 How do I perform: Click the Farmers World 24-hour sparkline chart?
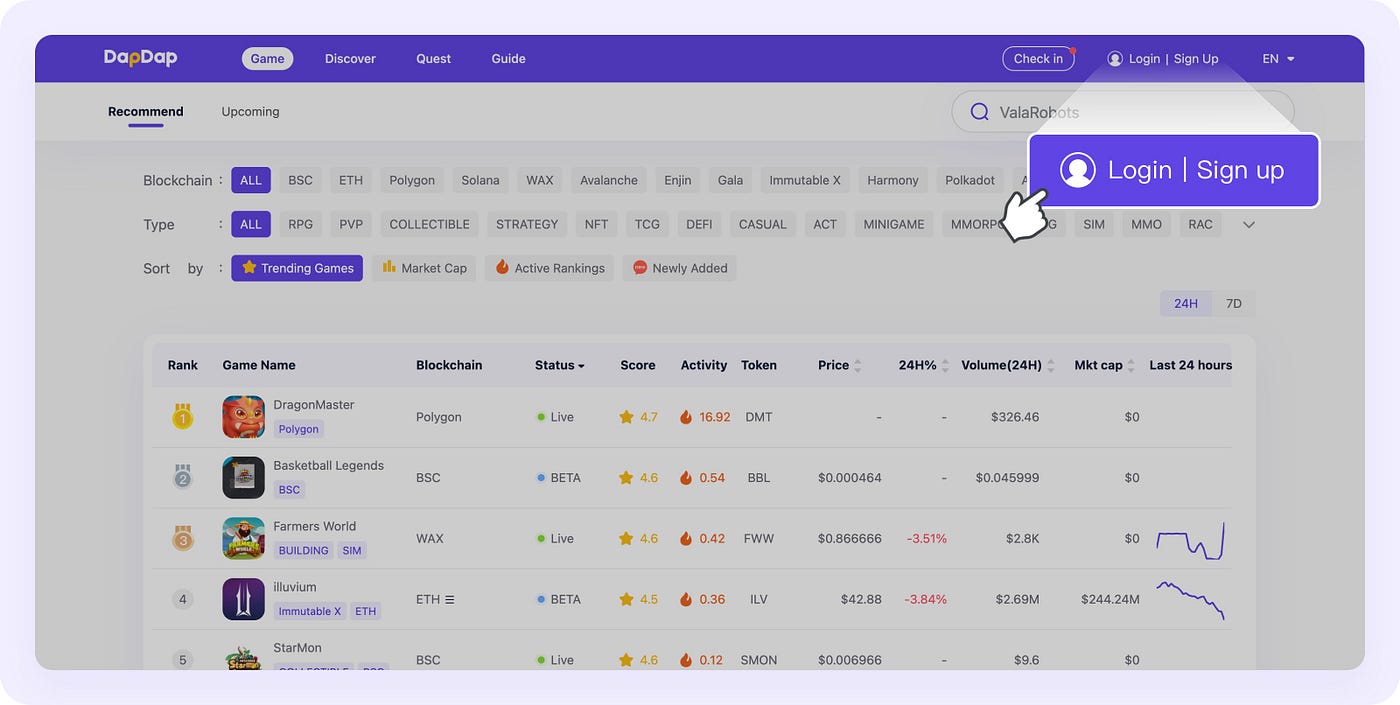click(1190, 541)
